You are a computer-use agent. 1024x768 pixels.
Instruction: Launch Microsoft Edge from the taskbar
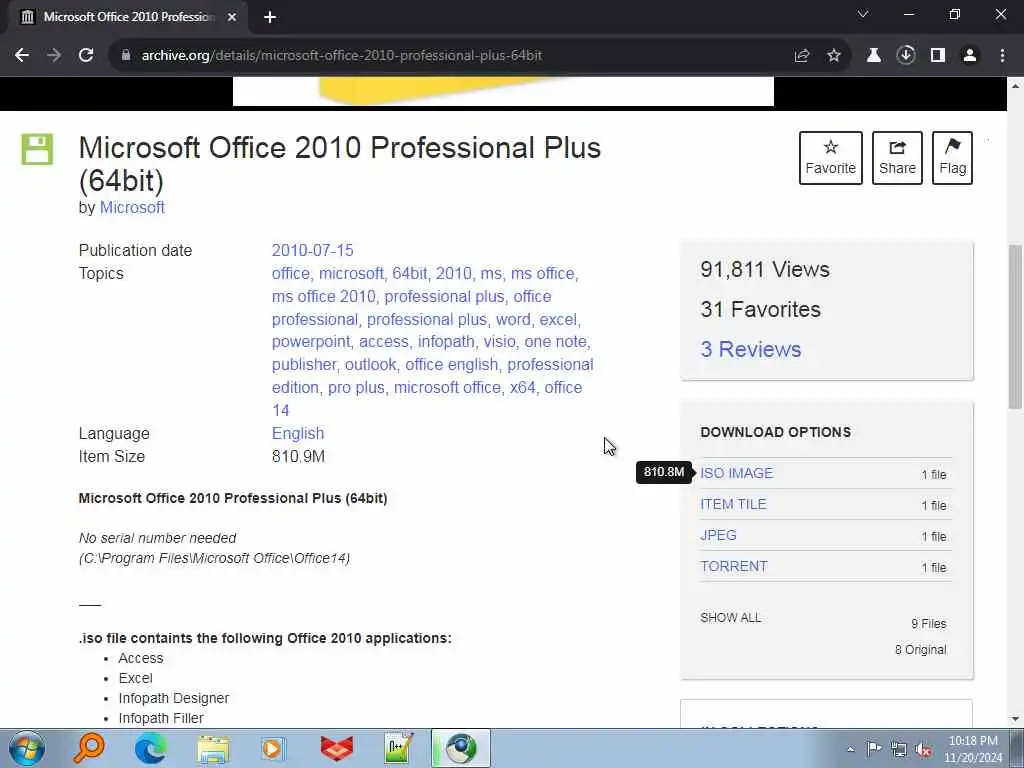coord(150,748)
